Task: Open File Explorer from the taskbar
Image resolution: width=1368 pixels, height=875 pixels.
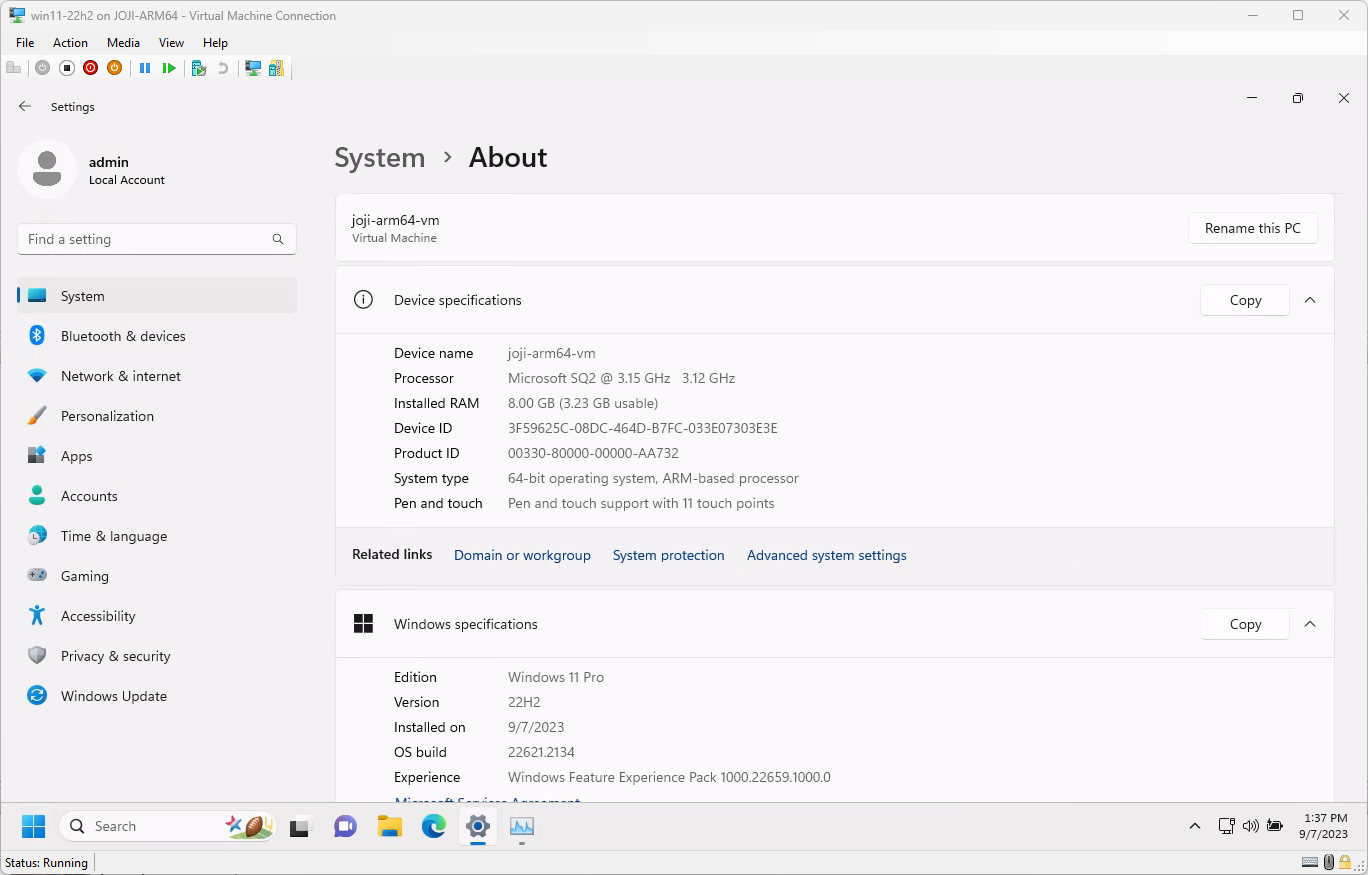Action: (x=389, y=826)
